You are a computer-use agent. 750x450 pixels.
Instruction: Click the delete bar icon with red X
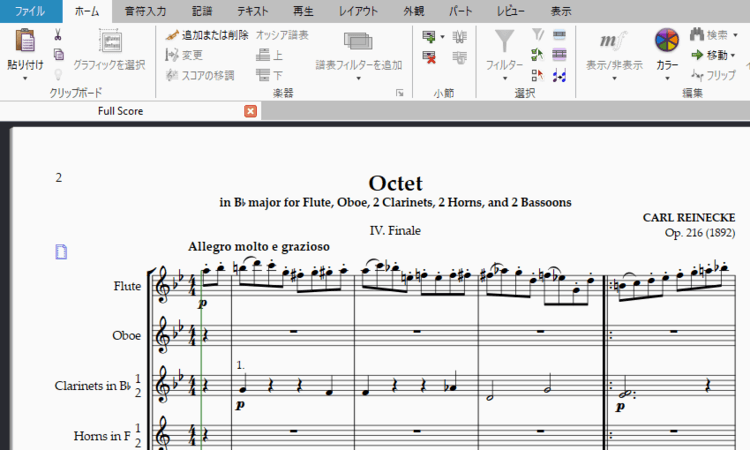point(429,57)
